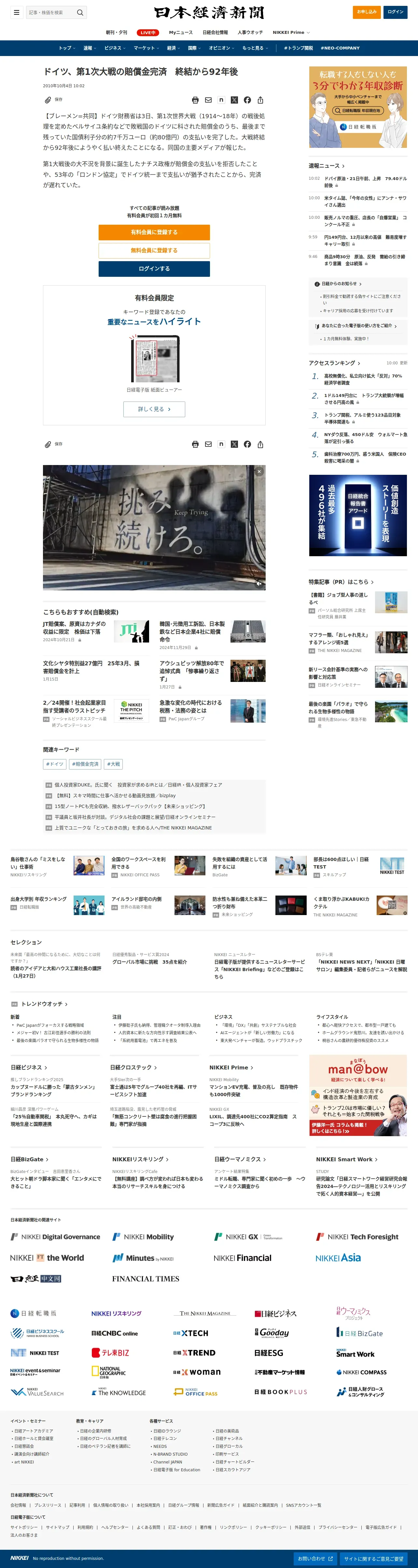Click the email icon above the video ad

click(208, 444)
